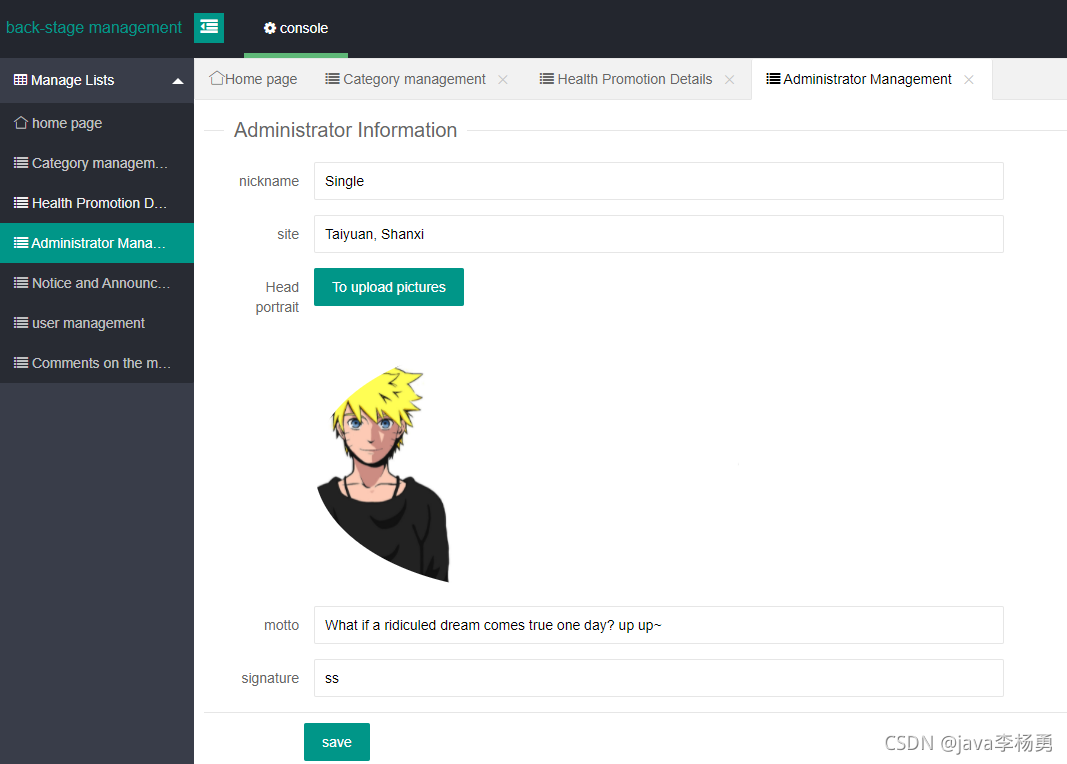Screen dimensions: 1067x764
Task: Open Health Promotion Details sidebar item
Action: point(97,203)
